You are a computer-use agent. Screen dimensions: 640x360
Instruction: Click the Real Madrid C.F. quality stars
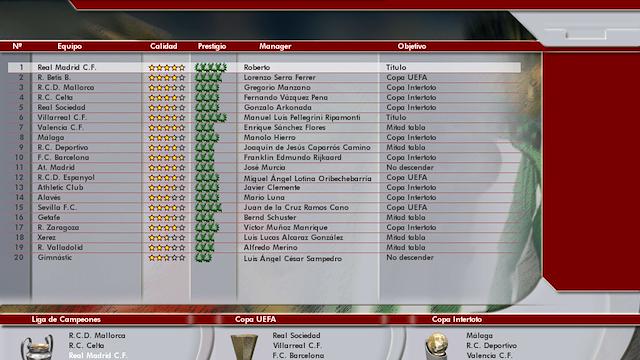click(167, 67)
